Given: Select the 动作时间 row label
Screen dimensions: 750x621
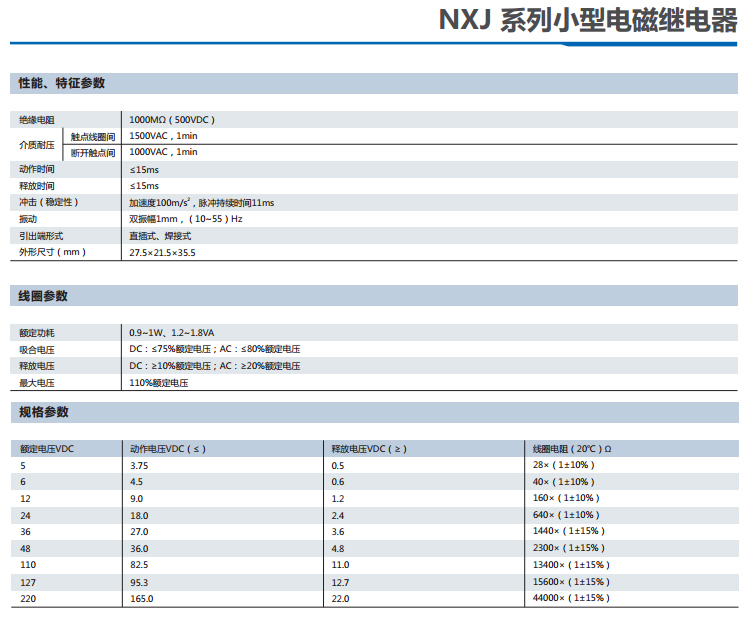Looking at the screenshot, I should tap(37, 169).
